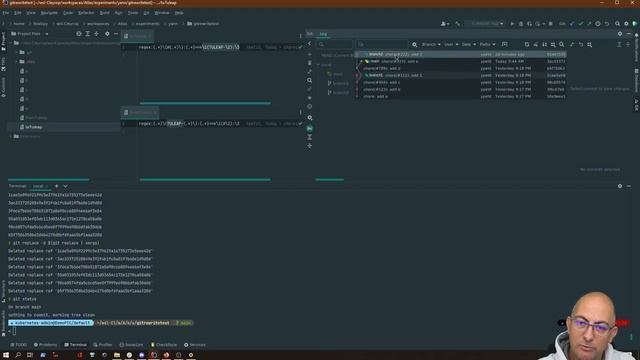640x360 pixels.
Task: Click the back arrow hiding the branches pane
Action: (x=309, y=43)
